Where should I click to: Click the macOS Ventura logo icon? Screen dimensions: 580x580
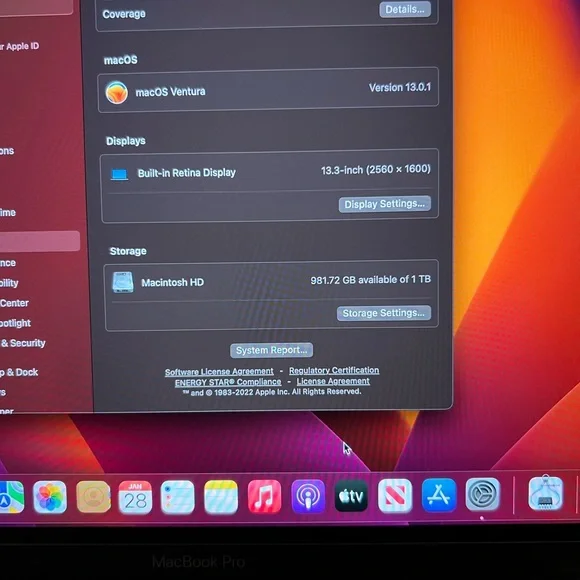tap(117, 92)
